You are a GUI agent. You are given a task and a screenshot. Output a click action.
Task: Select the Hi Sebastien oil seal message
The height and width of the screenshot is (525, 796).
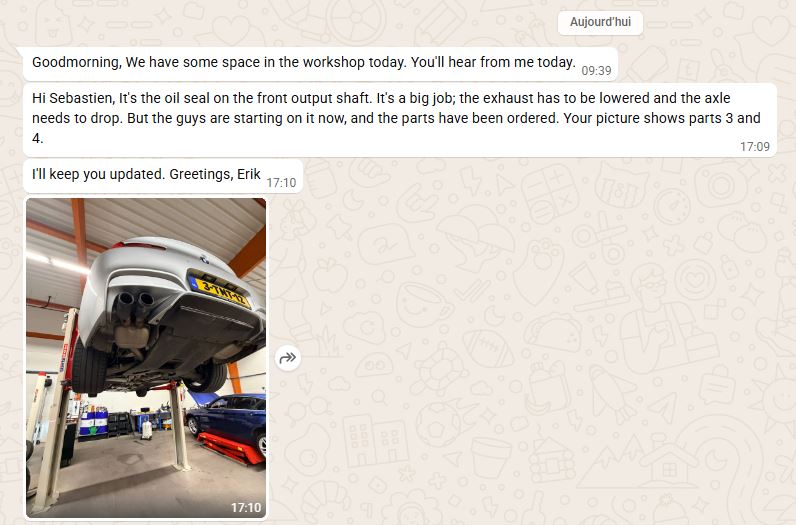(x=400, y=120)
